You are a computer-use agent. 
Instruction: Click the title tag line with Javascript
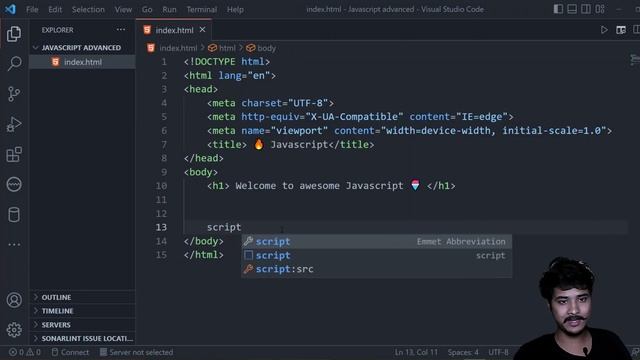(290, 144)
